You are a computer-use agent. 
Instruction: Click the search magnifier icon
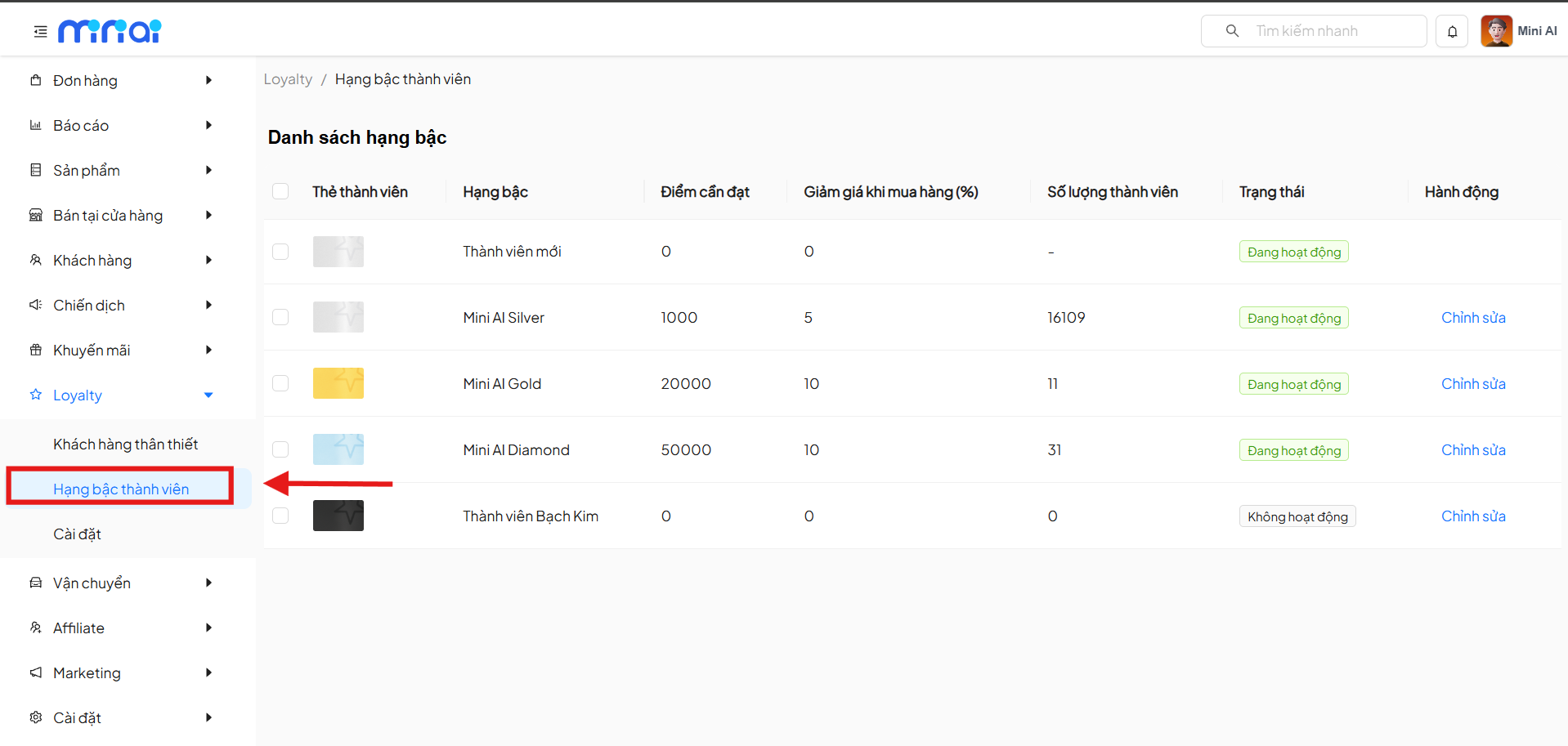point(1232,31)
